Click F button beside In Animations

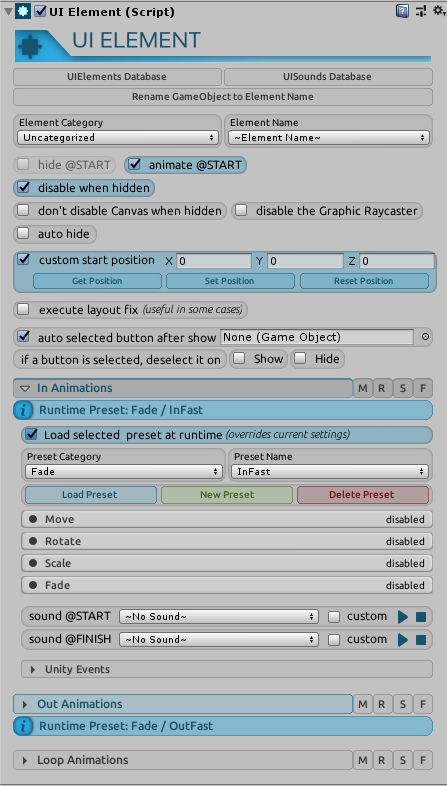(423, 388)
